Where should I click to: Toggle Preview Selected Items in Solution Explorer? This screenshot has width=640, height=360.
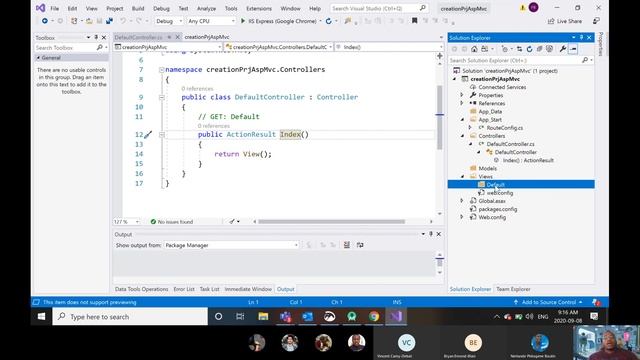click(573, 49)
